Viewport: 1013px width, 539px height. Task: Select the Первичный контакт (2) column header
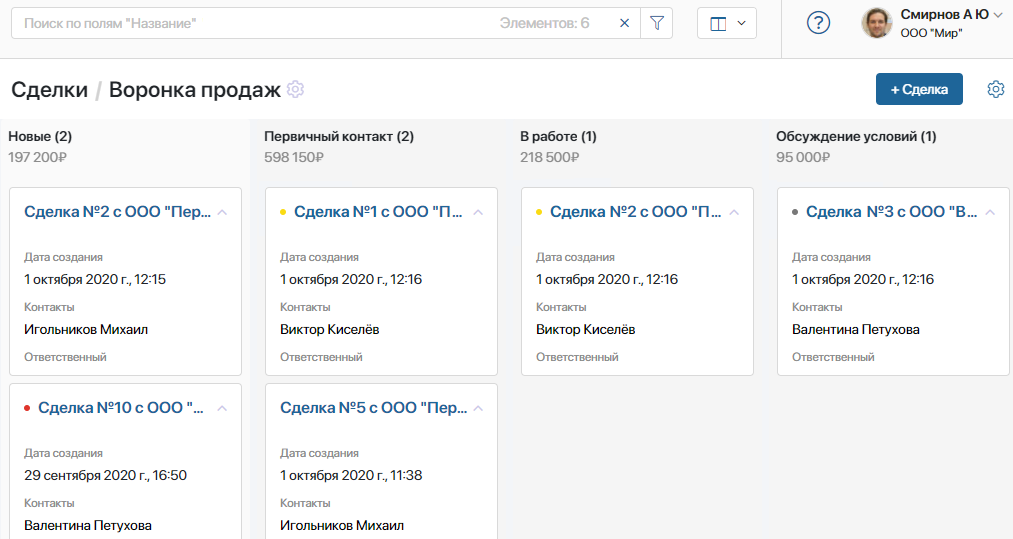pos(339,136)
